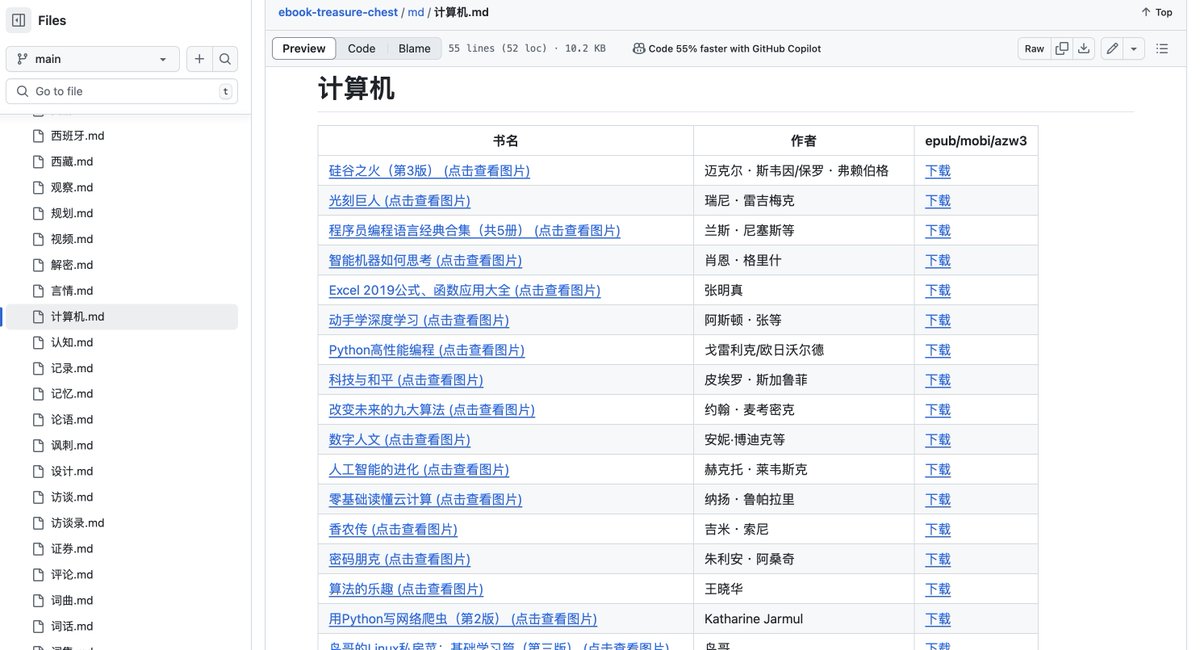This screenshot has height=650, width=1200.
Task: Switch to the Code tab
Action: tap(361, 47)
